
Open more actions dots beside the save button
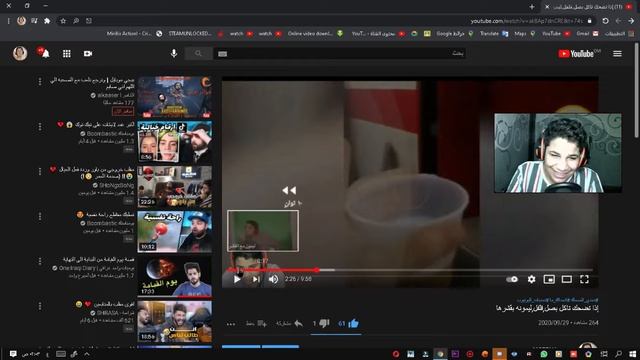[x=231, y=324]
